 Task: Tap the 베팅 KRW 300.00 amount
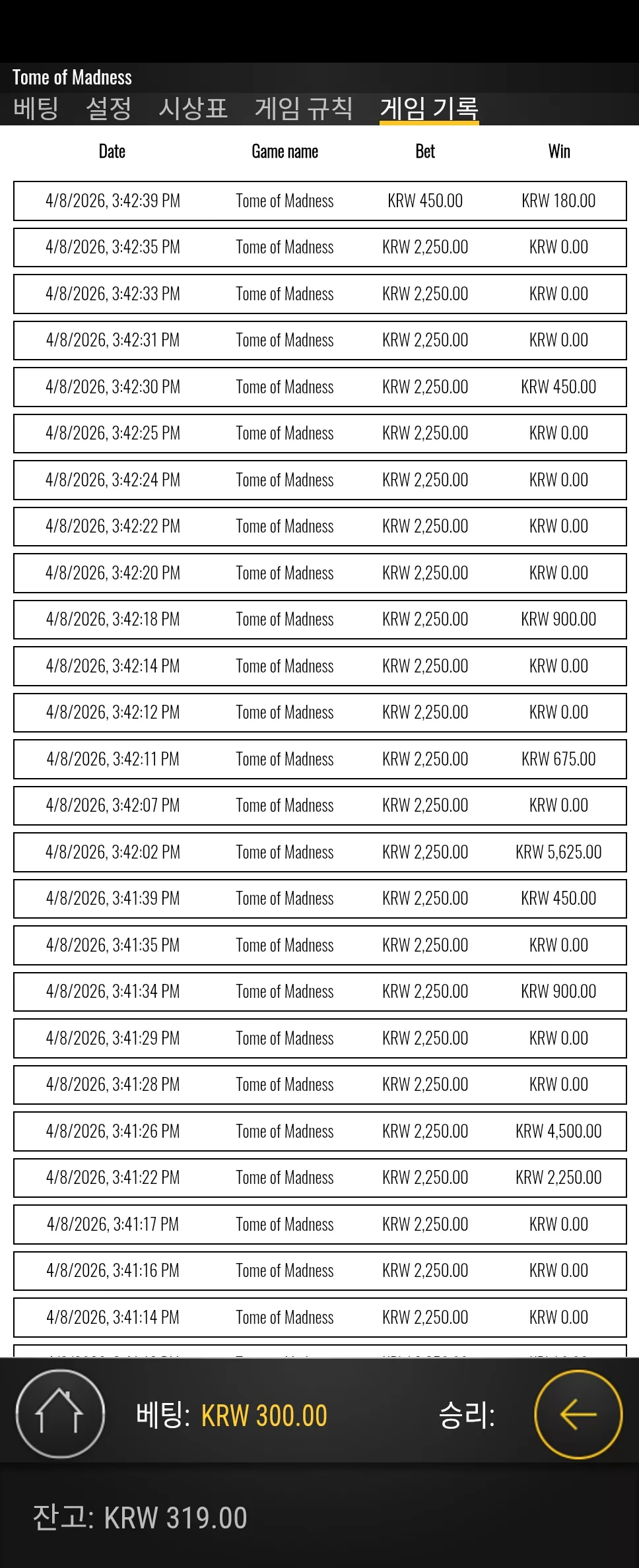pos(264,1416)
